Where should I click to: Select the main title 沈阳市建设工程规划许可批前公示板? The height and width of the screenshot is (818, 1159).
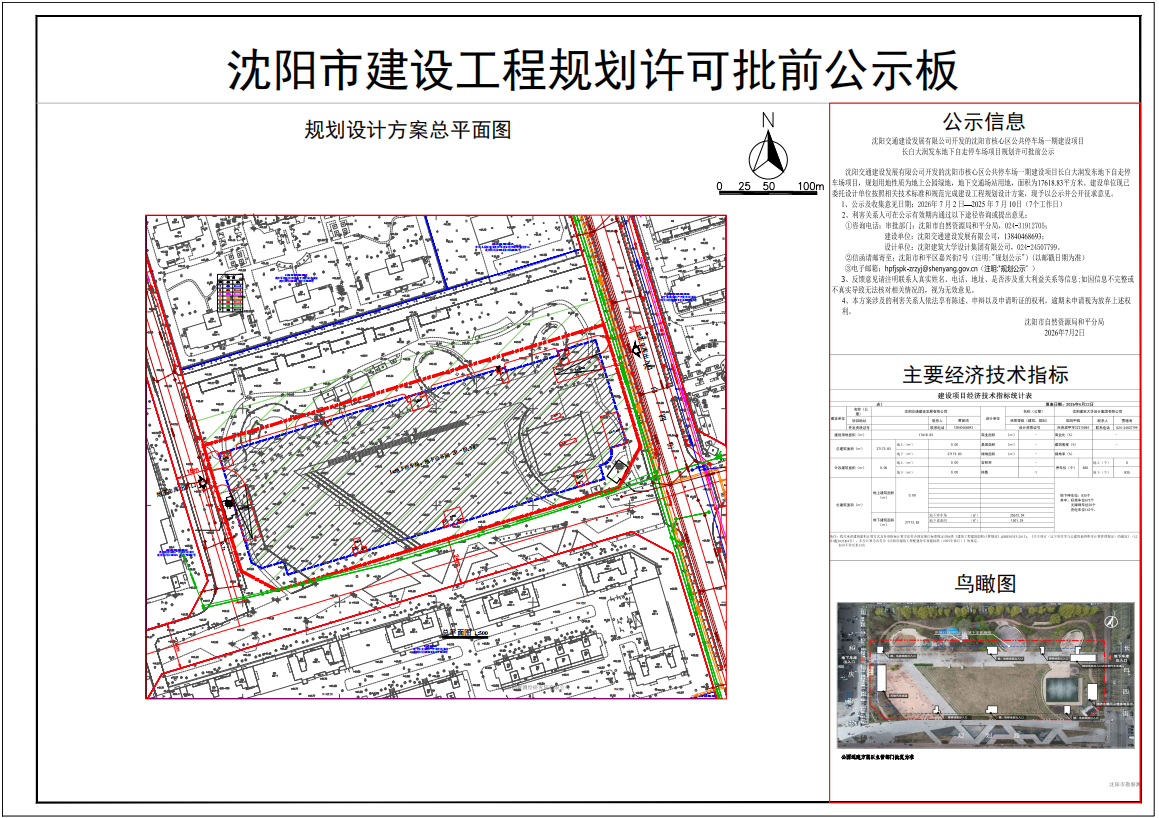point(592,71)
